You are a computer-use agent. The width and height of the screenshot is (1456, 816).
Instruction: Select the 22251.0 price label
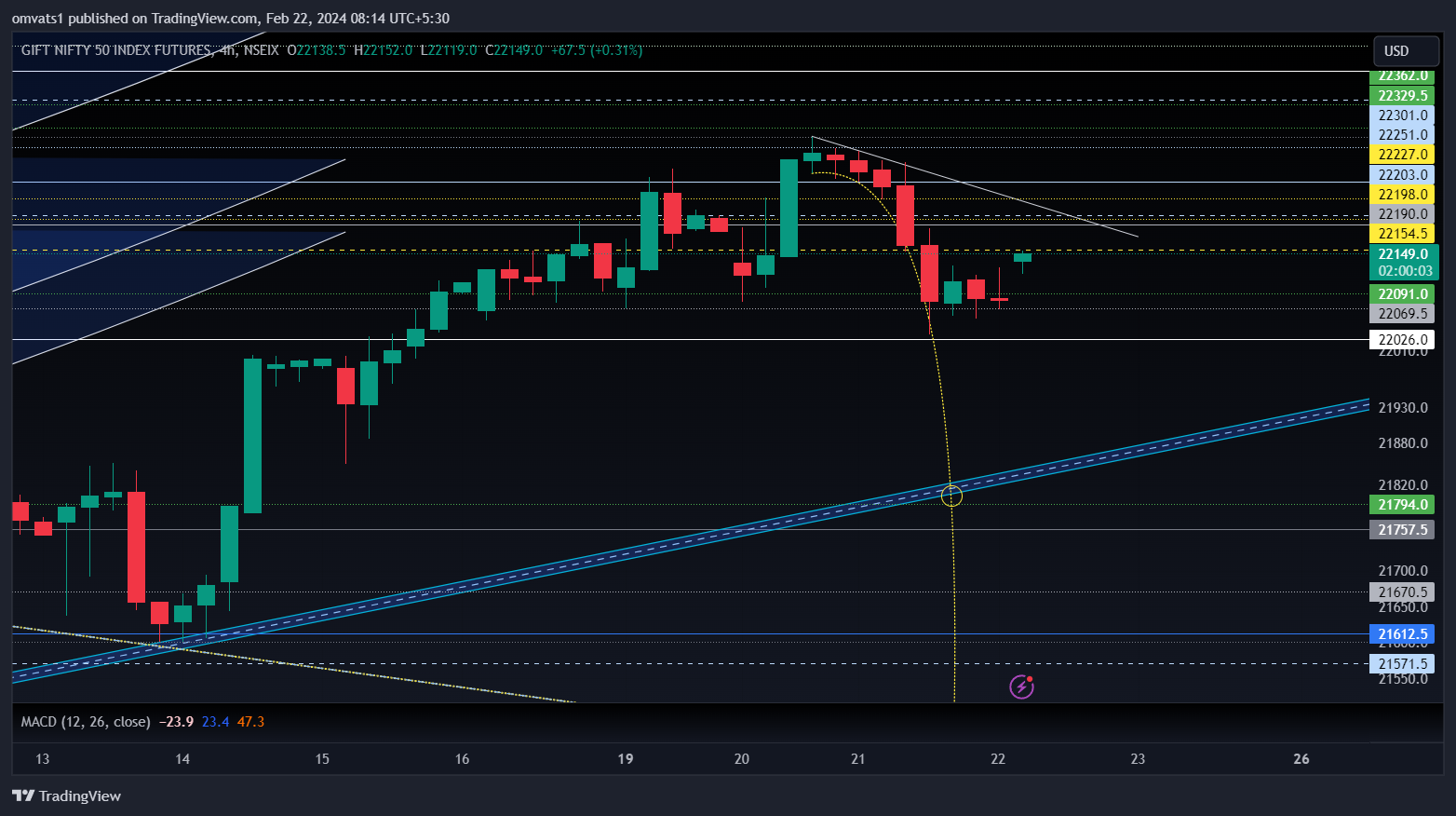click(x=1402, y=135)
